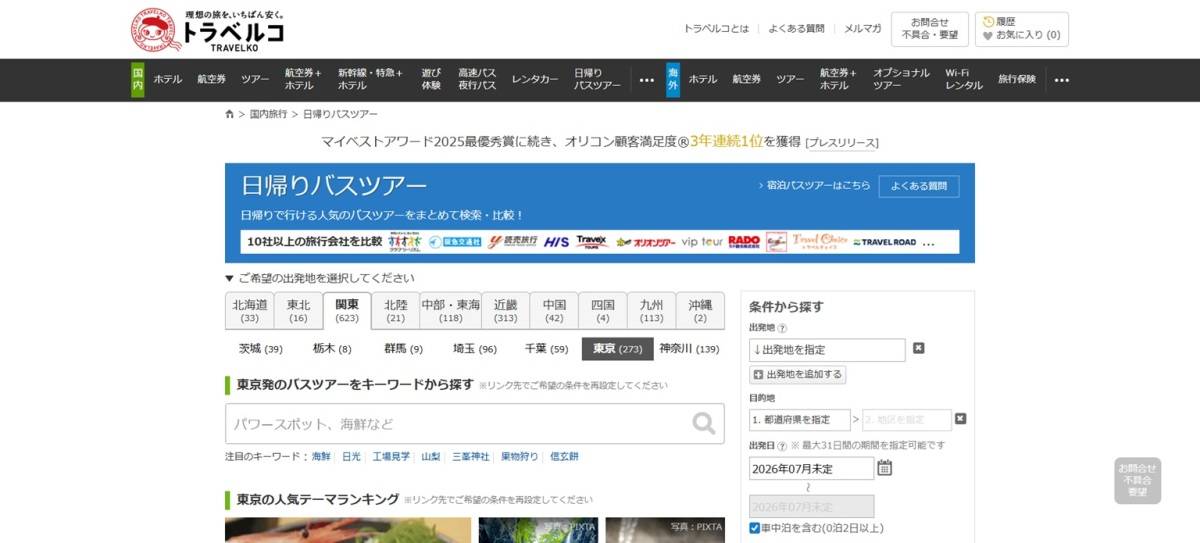Open 高速バス 夜行バス menu item
This screenshot has width=1200, height=543.
477,80
